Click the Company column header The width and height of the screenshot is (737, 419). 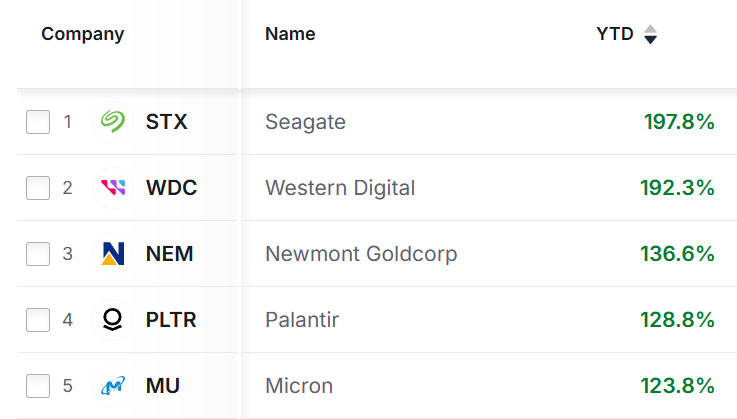click(83, 34)
